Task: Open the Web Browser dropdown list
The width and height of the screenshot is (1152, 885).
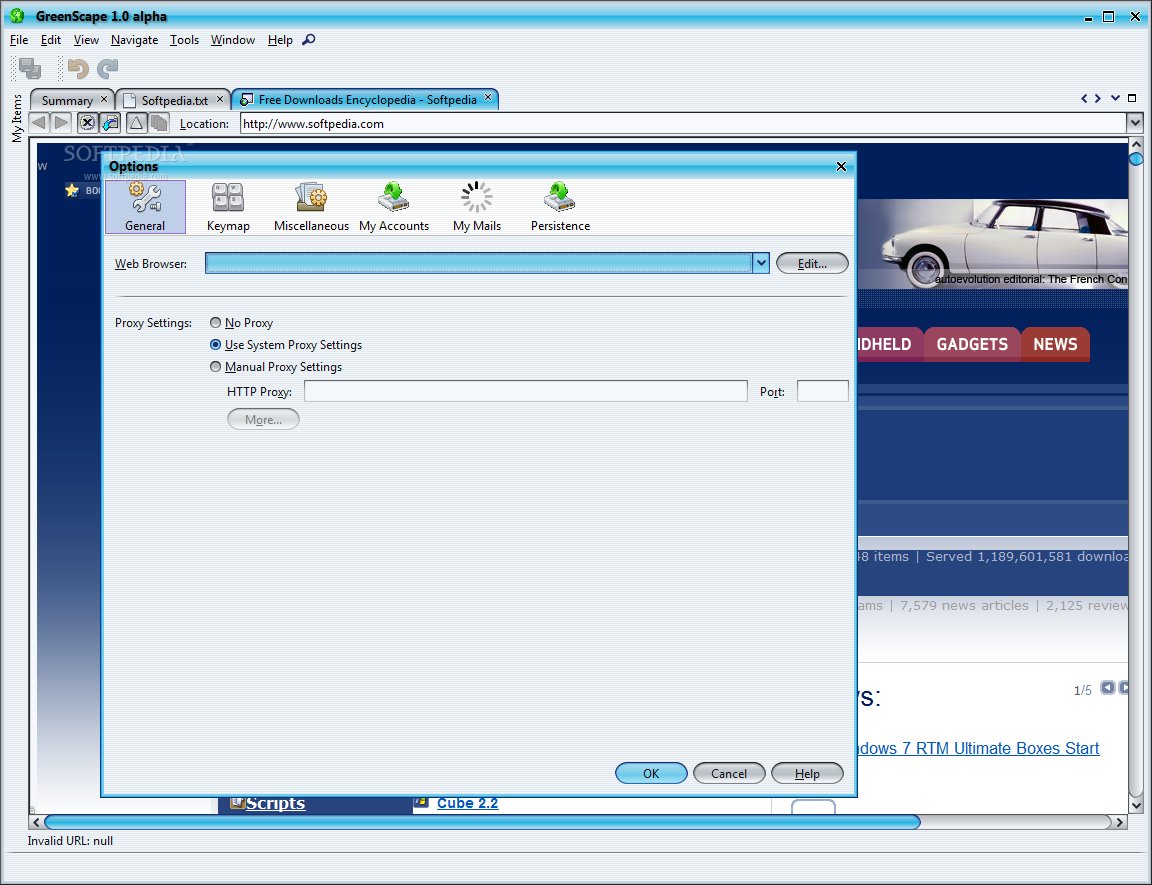Action: 761,263
